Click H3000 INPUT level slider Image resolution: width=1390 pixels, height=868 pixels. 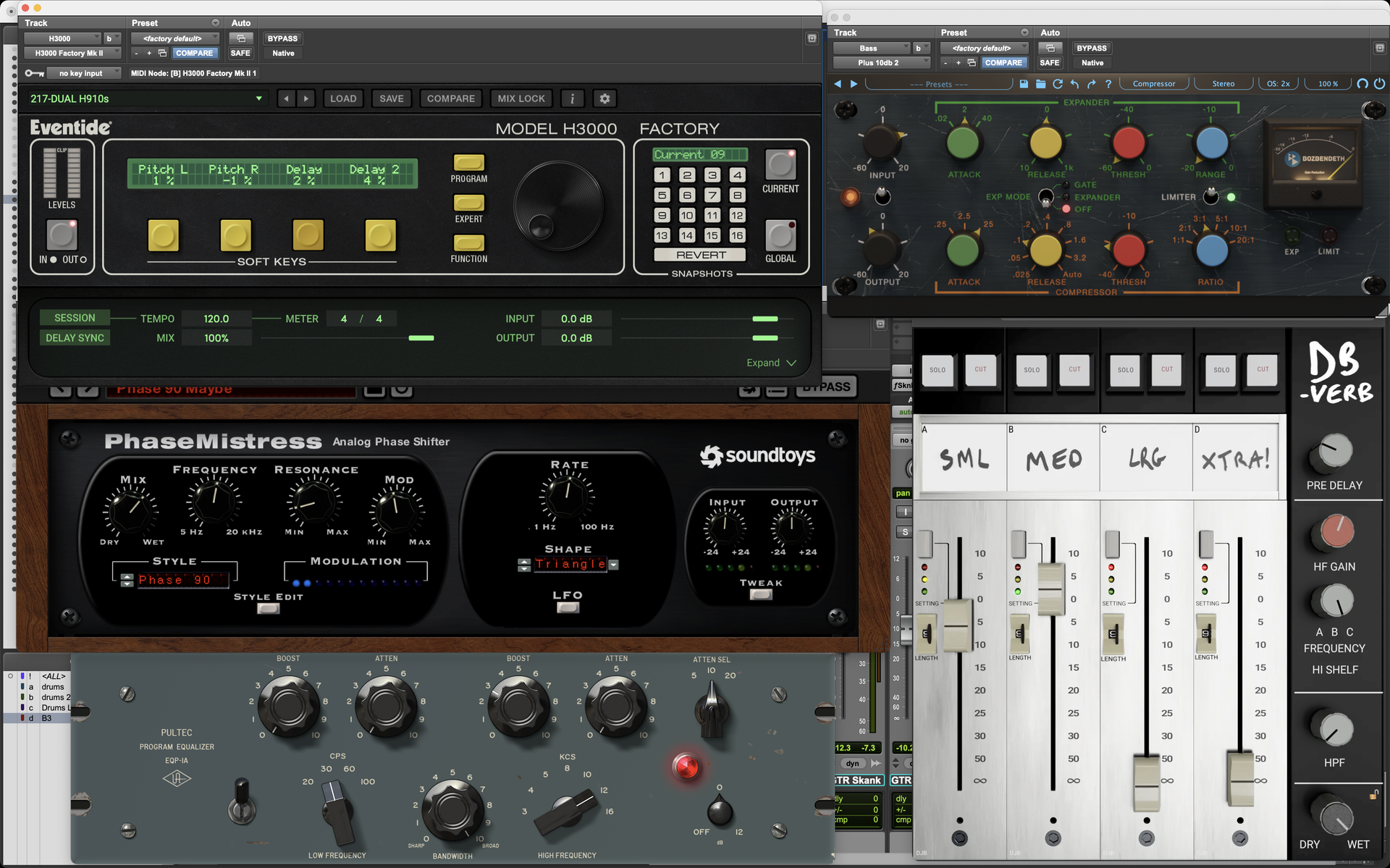[x=765, y=319]
